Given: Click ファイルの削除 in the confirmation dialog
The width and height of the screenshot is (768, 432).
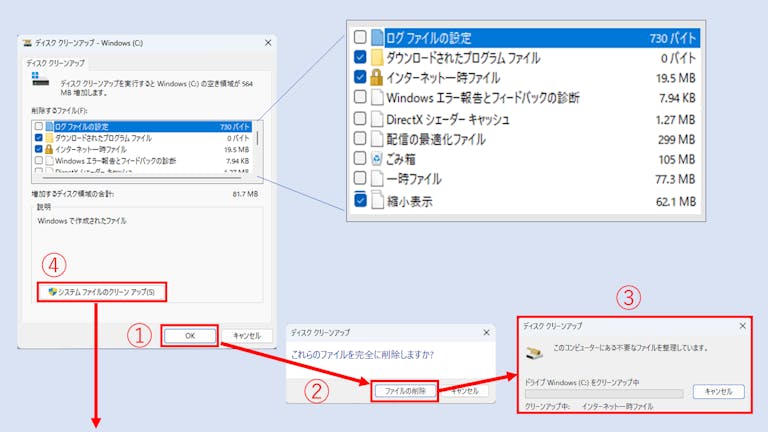Looking at the screenshot, I should coord(405,391).
